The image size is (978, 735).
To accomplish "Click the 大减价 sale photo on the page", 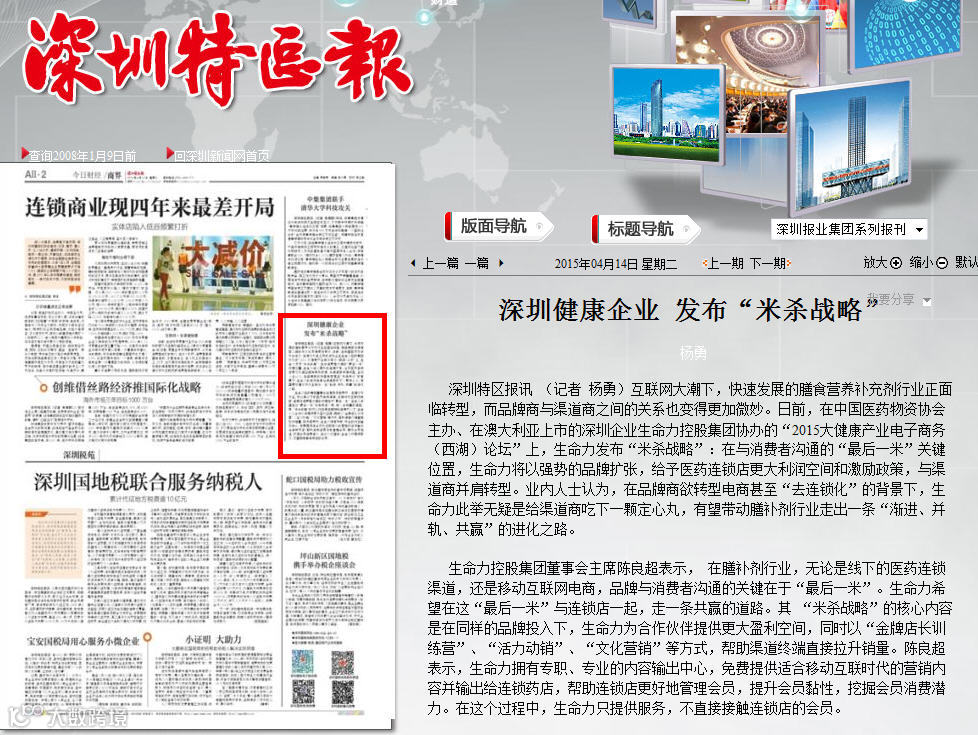I will click(x=213, y=273).
